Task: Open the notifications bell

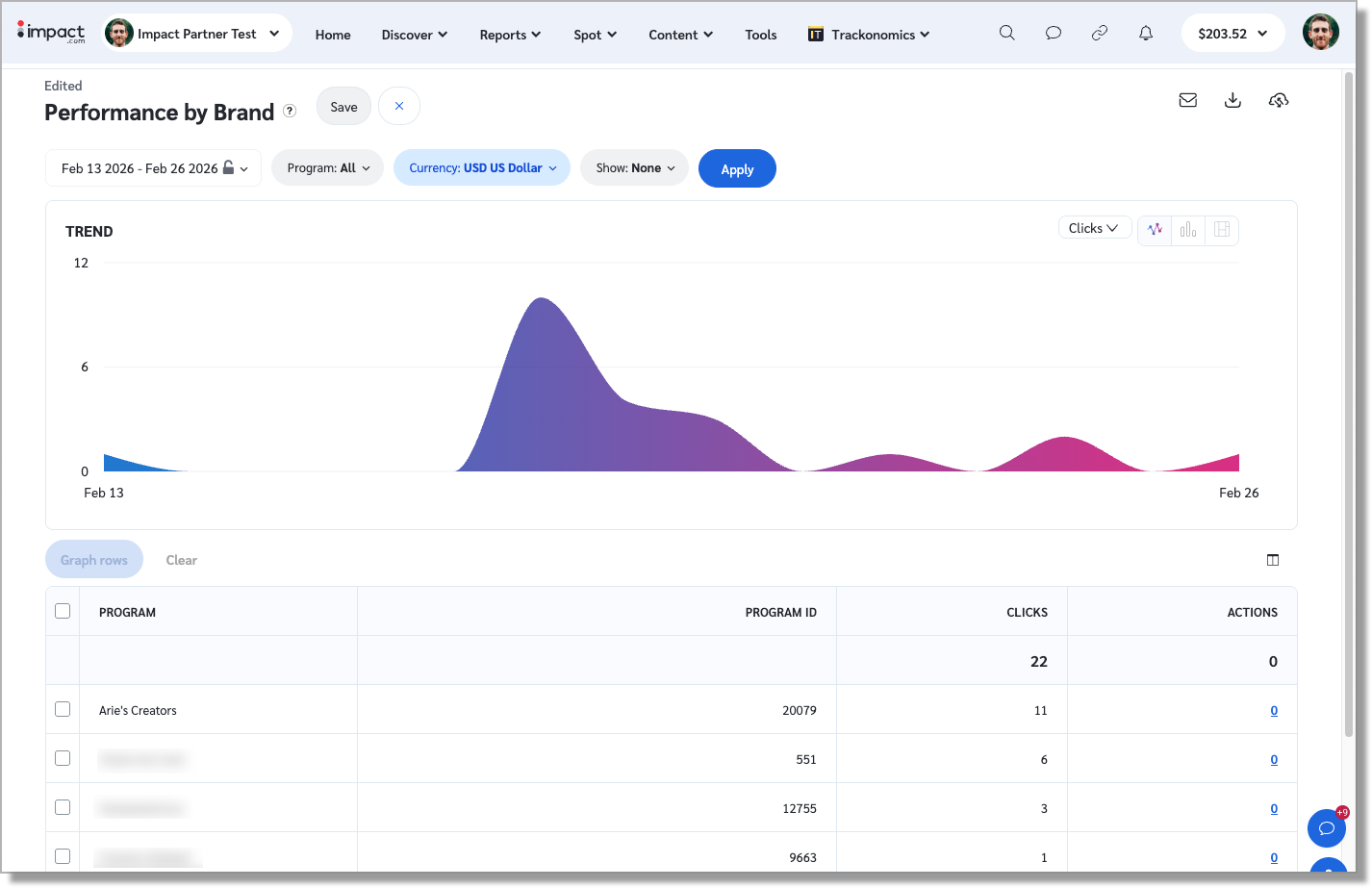Action: pyautogui.click(x=1146, y=33)
